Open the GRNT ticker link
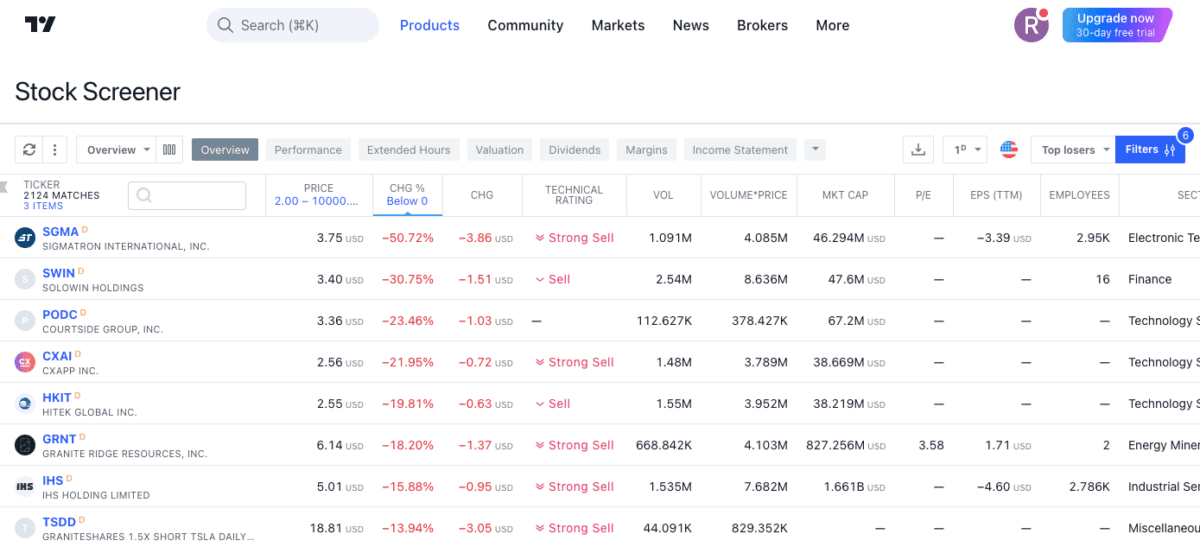 (60, 439)
